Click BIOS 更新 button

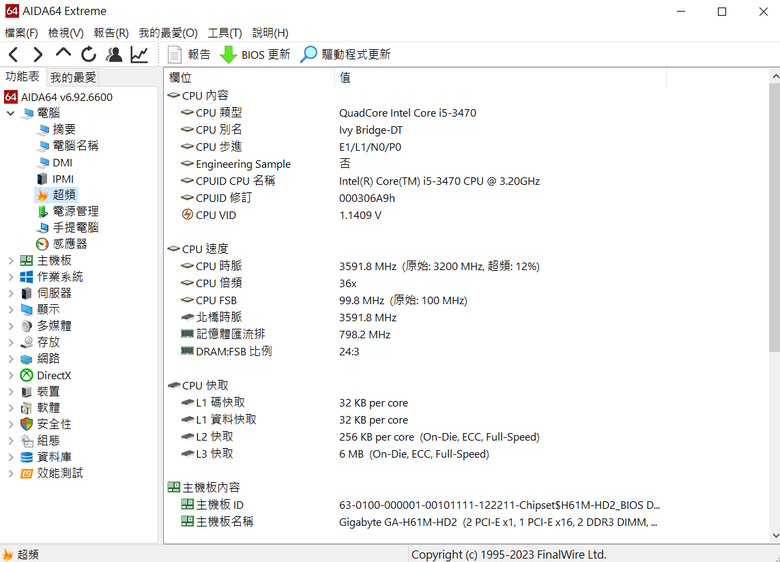tap(255, 54)
